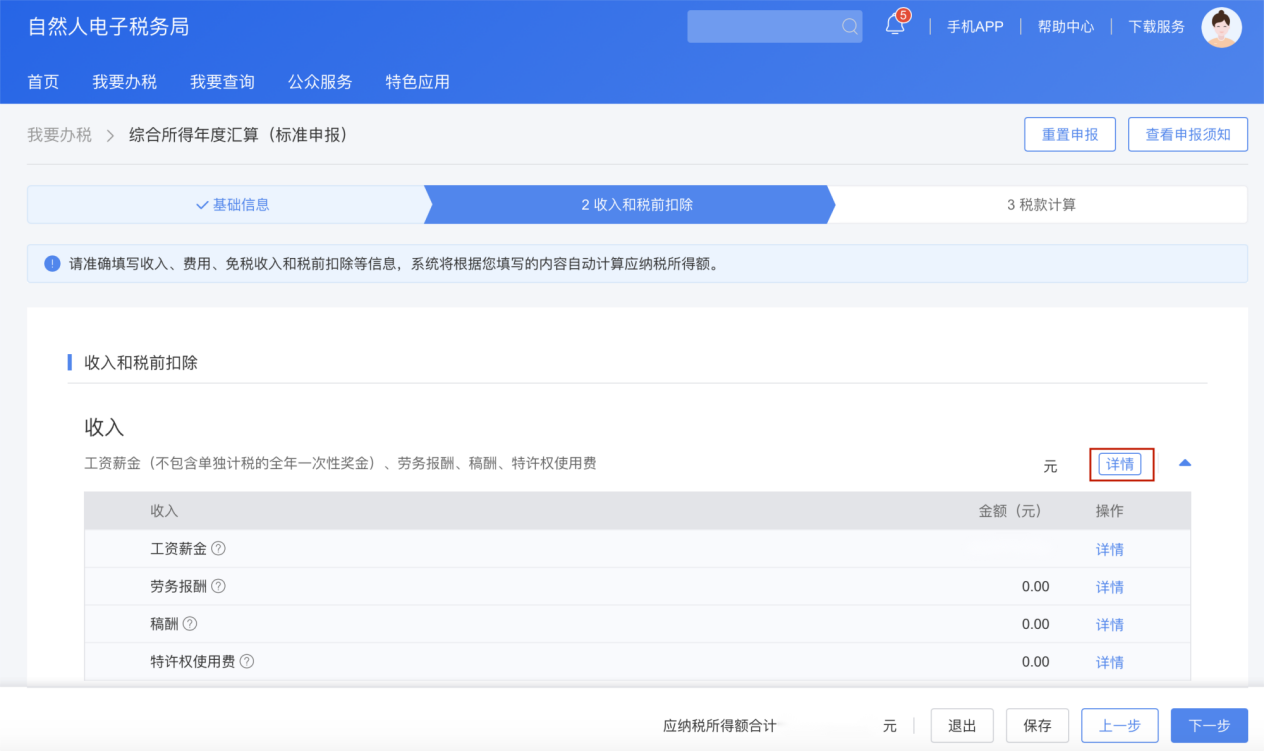Click the notification bell icon
The width and height of the screenshot is (1264, 751).
point(895,27)
